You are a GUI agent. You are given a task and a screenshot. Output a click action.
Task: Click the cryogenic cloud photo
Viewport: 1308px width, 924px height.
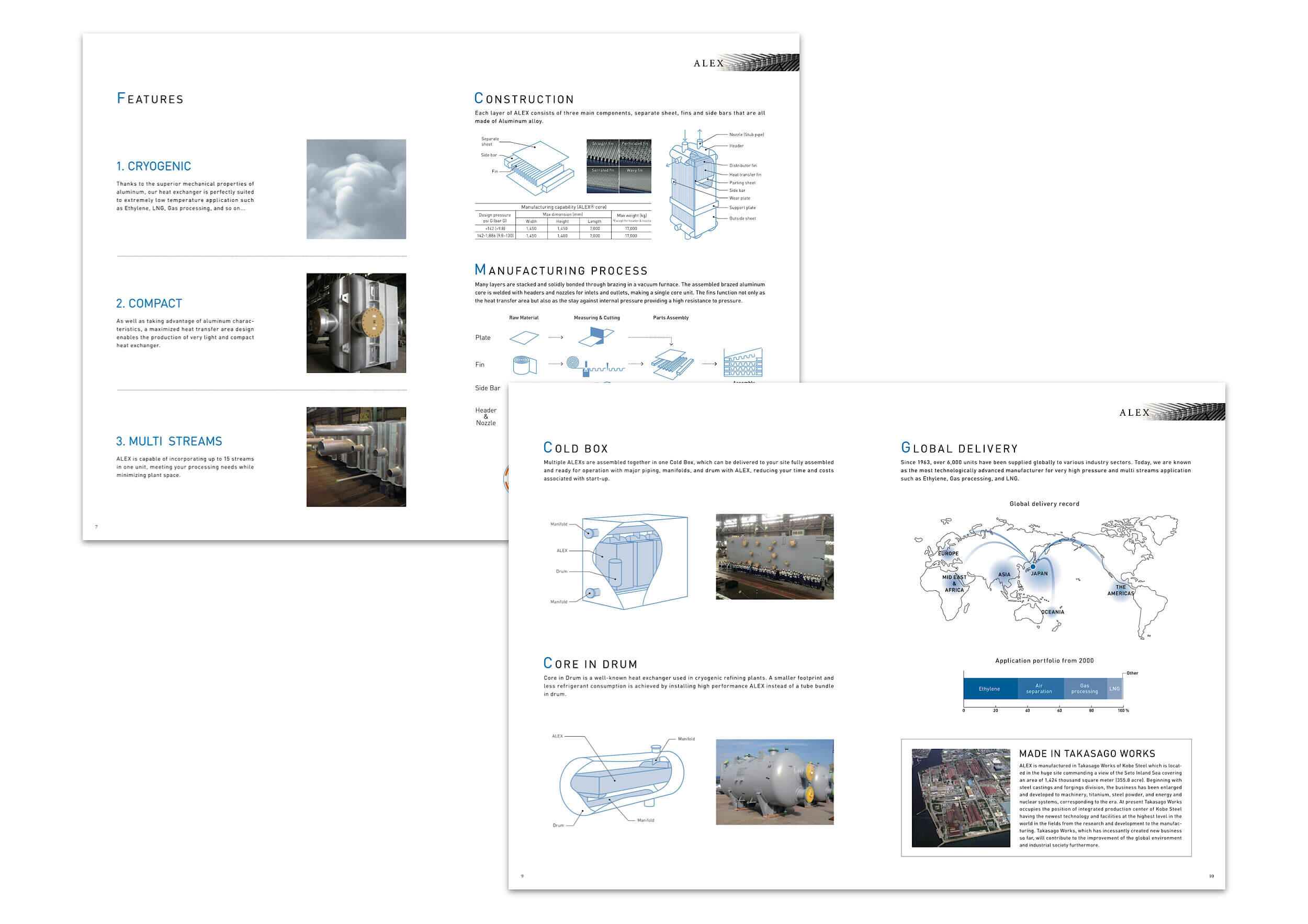click(356, 189)
